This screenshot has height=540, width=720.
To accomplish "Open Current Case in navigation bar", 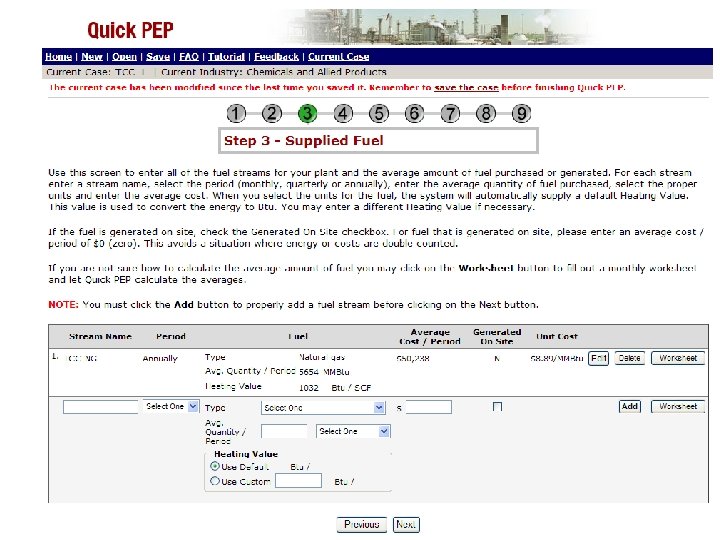I will pyautogui.click(x=338, y=56).
